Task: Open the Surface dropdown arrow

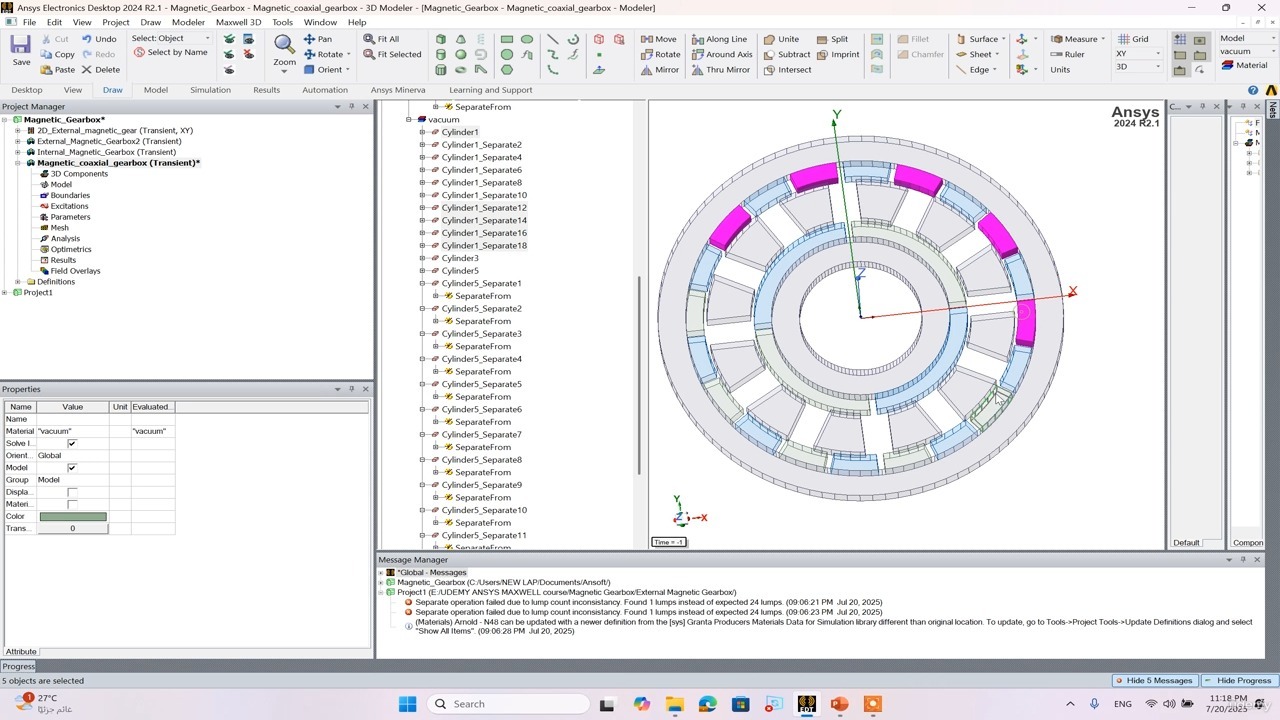Action: click(x=1003, y=39)
